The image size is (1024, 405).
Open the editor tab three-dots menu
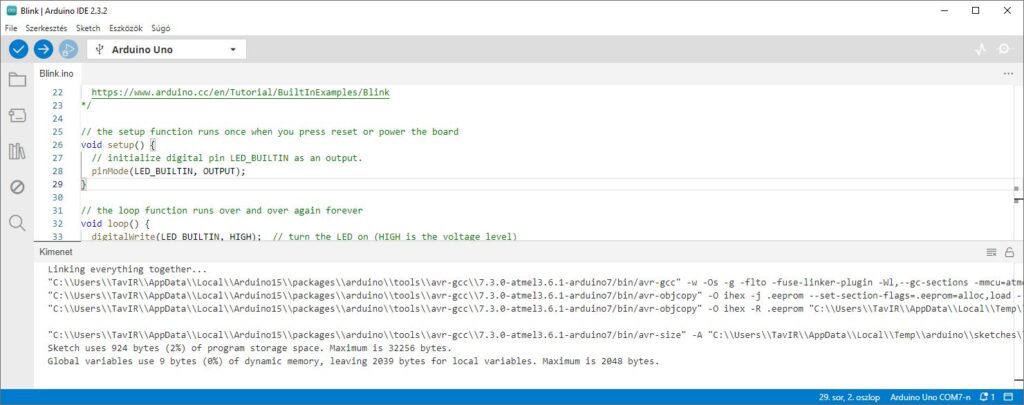tap(1008, 74)
